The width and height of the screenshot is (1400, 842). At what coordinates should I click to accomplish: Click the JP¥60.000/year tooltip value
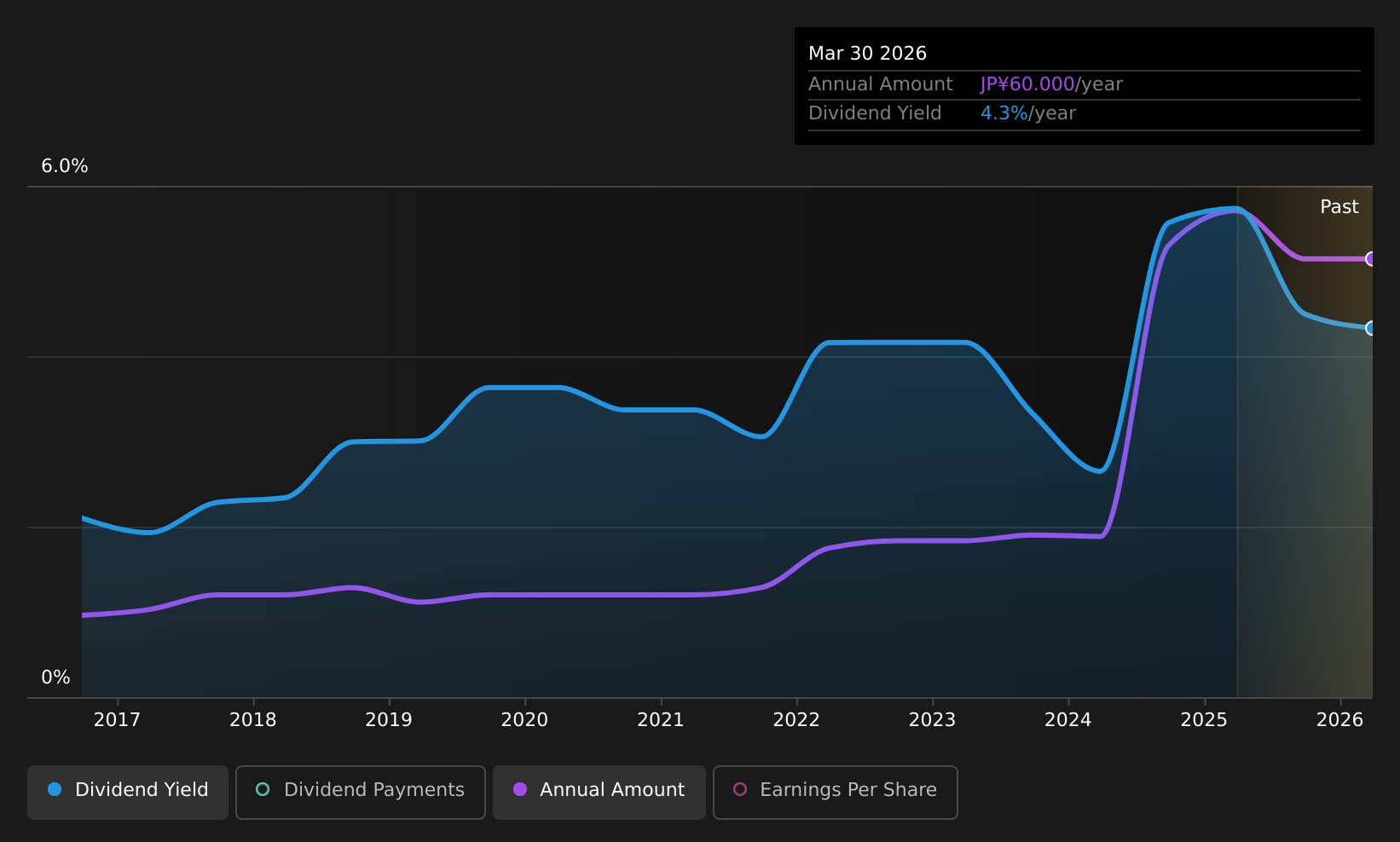click(1051, 84)
